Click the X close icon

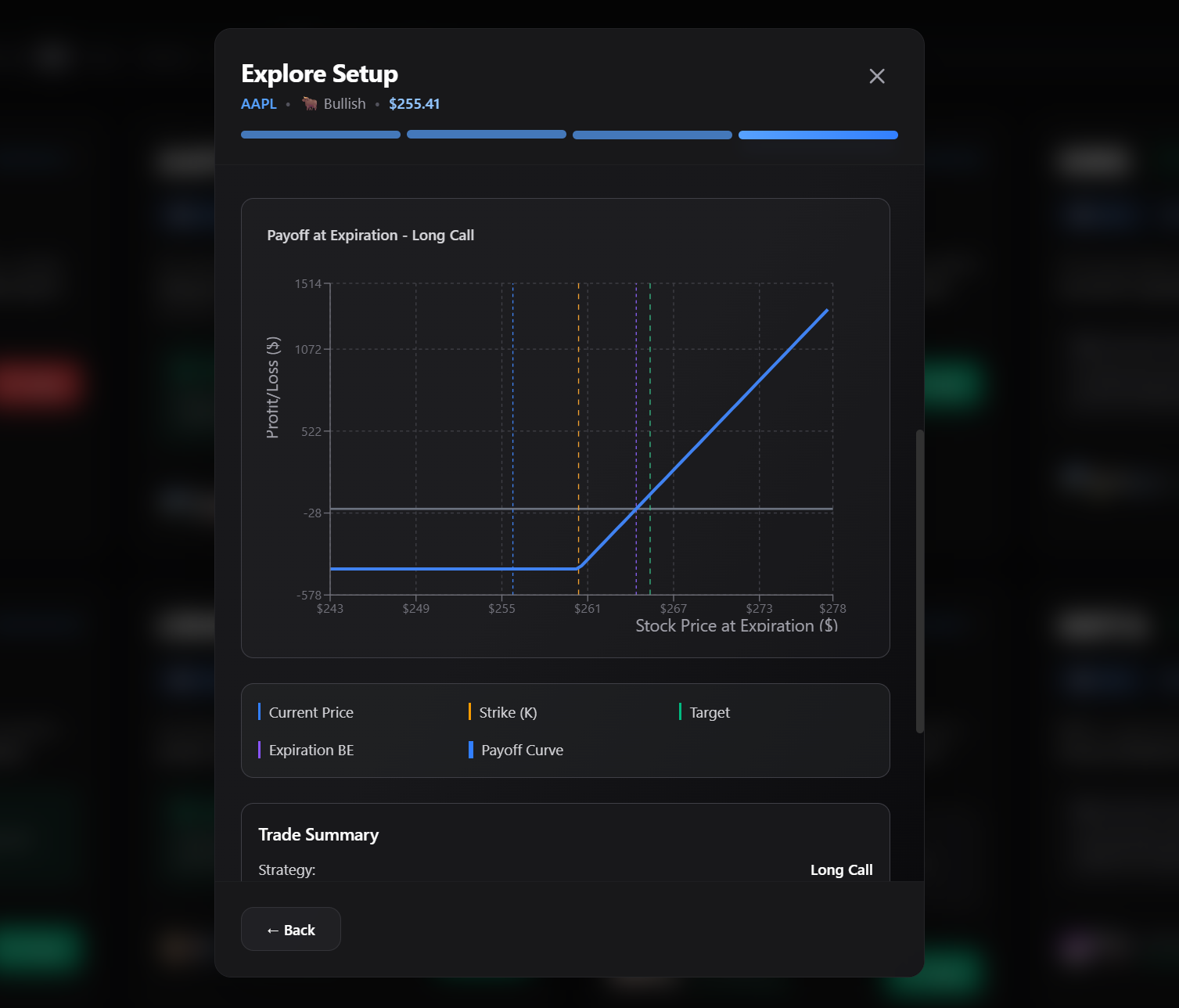[x=876, y=76]
